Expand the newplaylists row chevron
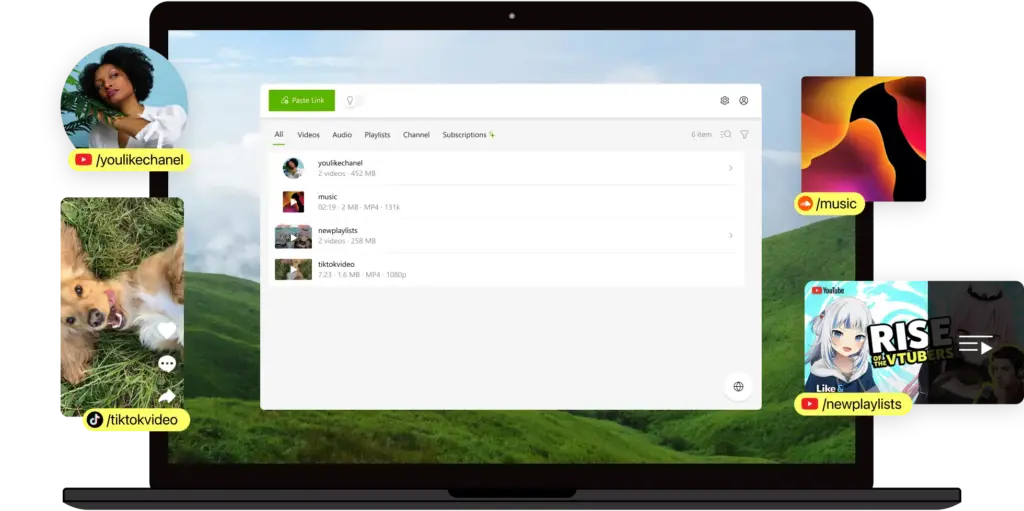 coord(731,235)
